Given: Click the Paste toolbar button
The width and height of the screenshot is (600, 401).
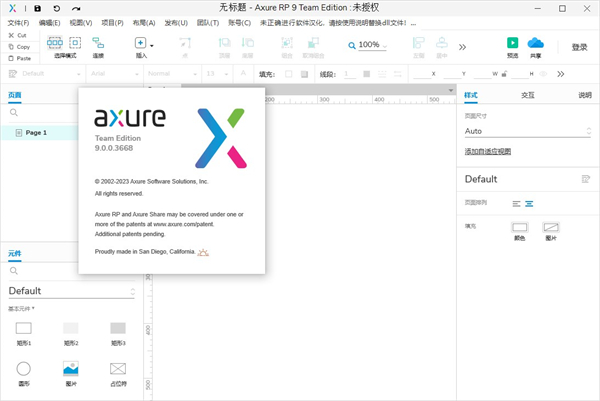Looking at the screenshot, I should click(x=20, y=58).
